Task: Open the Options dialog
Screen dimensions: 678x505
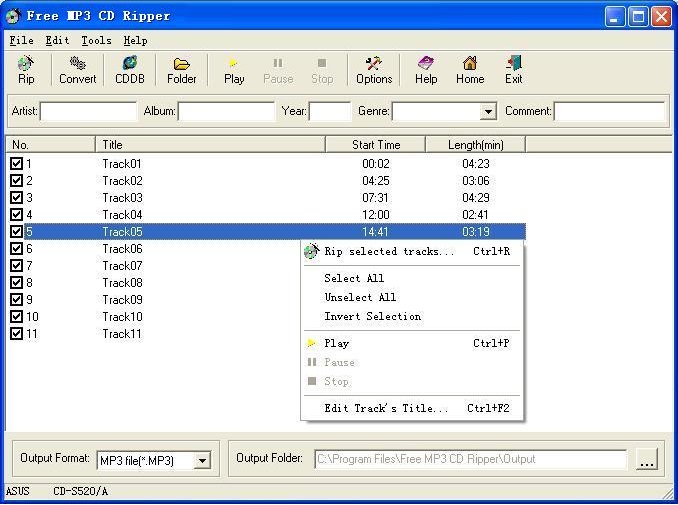Action: (x=374, y=69)
